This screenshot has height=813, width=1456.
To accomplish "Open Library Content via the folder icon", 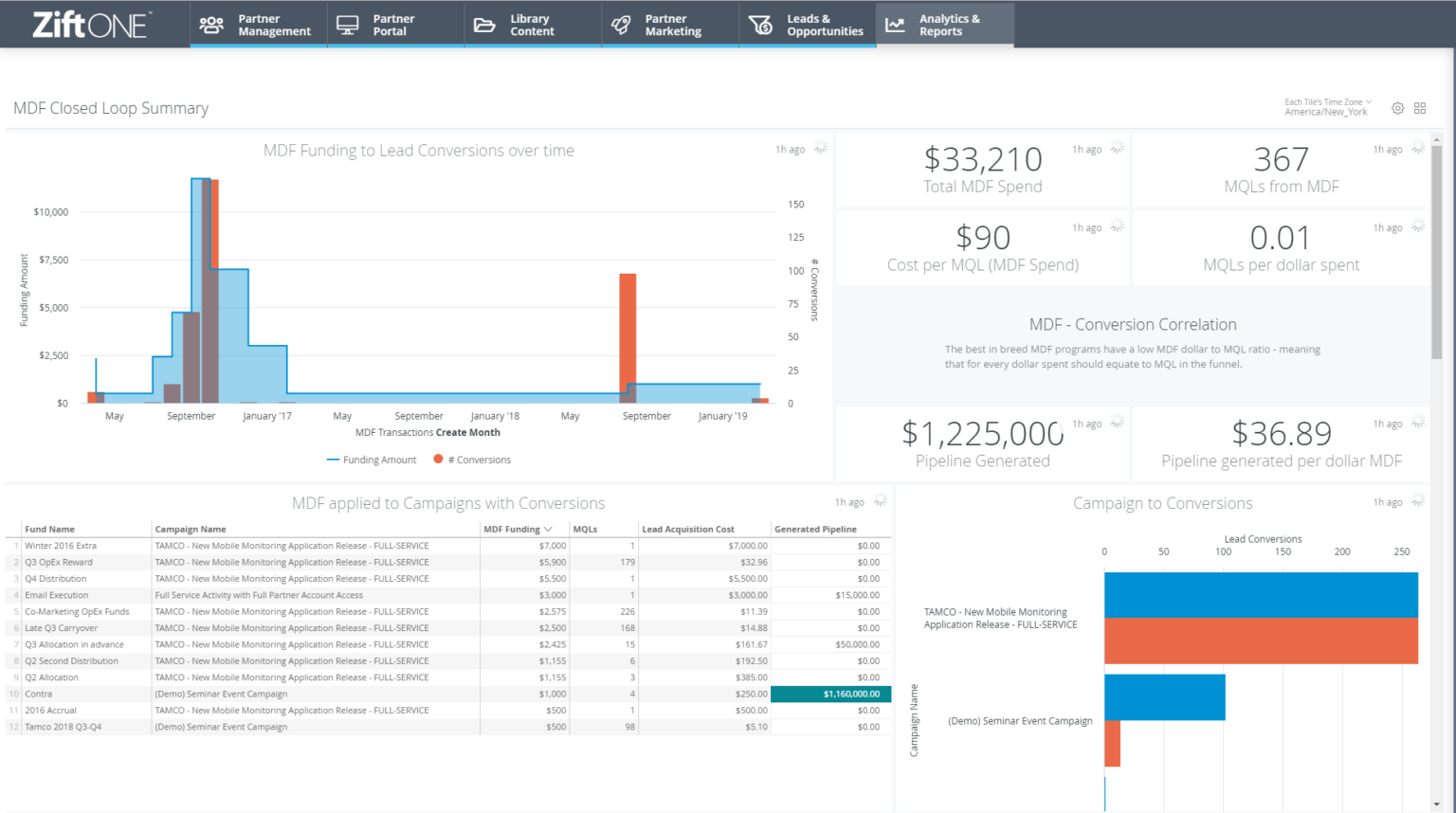I will pyautogui.click(x=484, y=25).
